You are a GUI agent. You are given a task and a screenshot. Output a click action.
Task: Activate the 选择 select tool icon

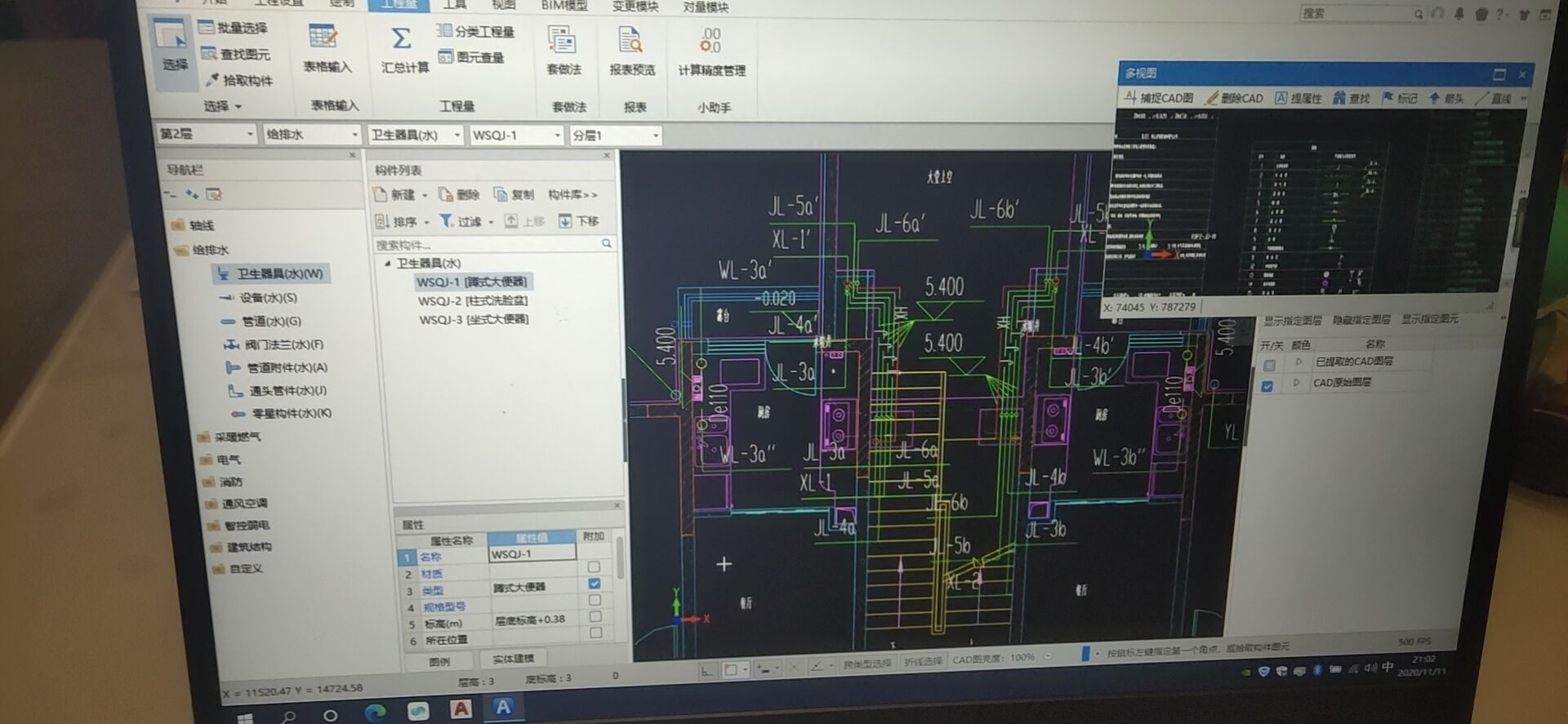click(x=171, y=45)
